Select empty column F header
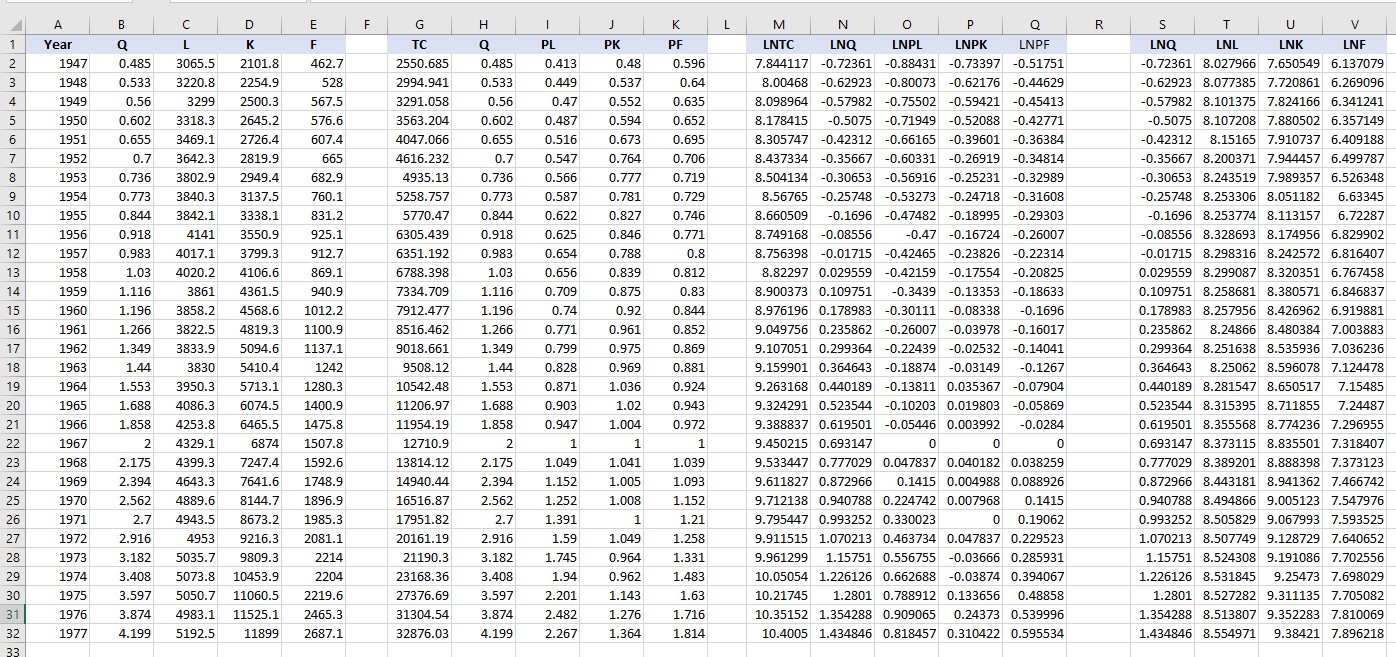This screenshot has width=1396, height=657. 367,24
